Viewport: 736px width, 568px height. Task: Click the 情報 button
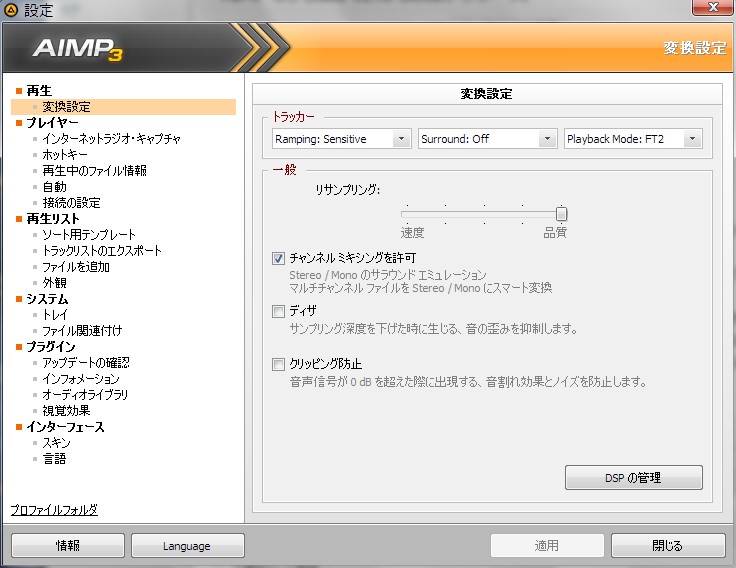(68, 545)
